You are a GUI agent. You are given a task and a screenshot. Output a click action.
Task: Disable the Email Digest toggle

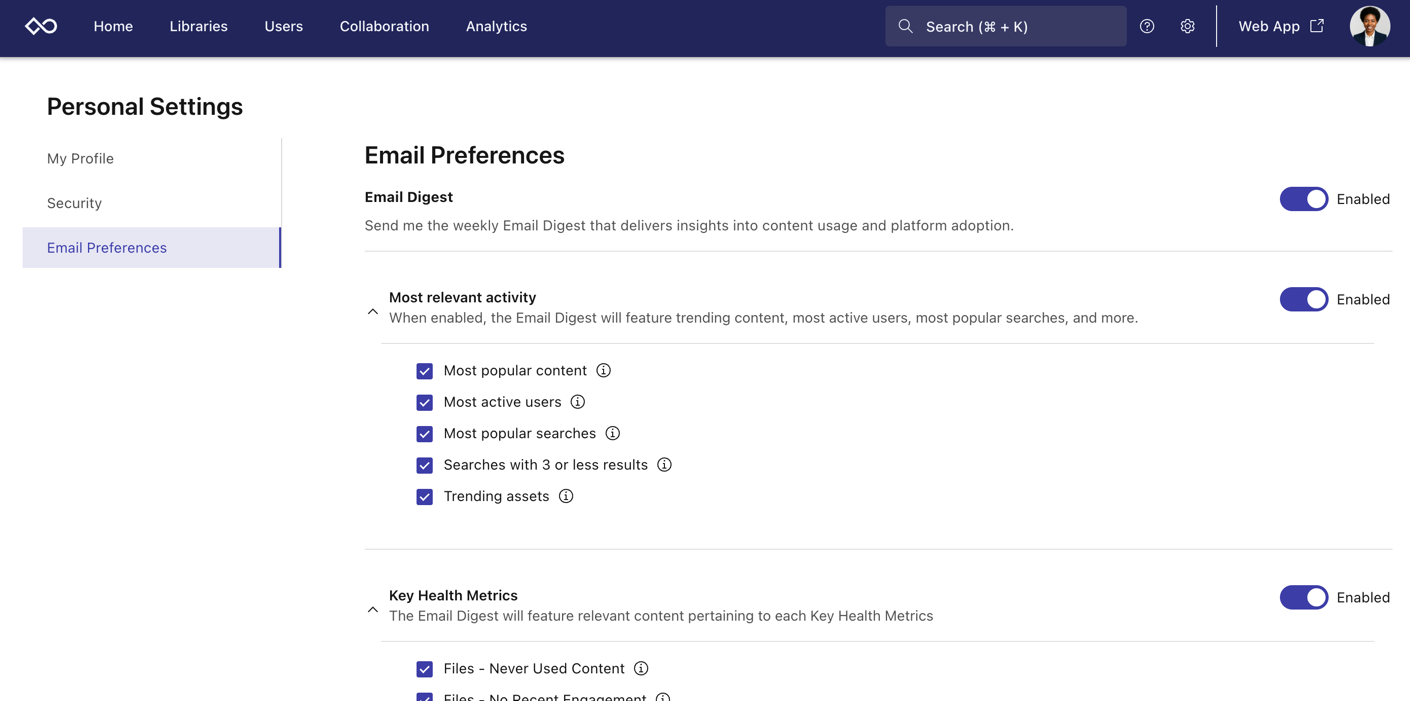[x=1303, y=199]
